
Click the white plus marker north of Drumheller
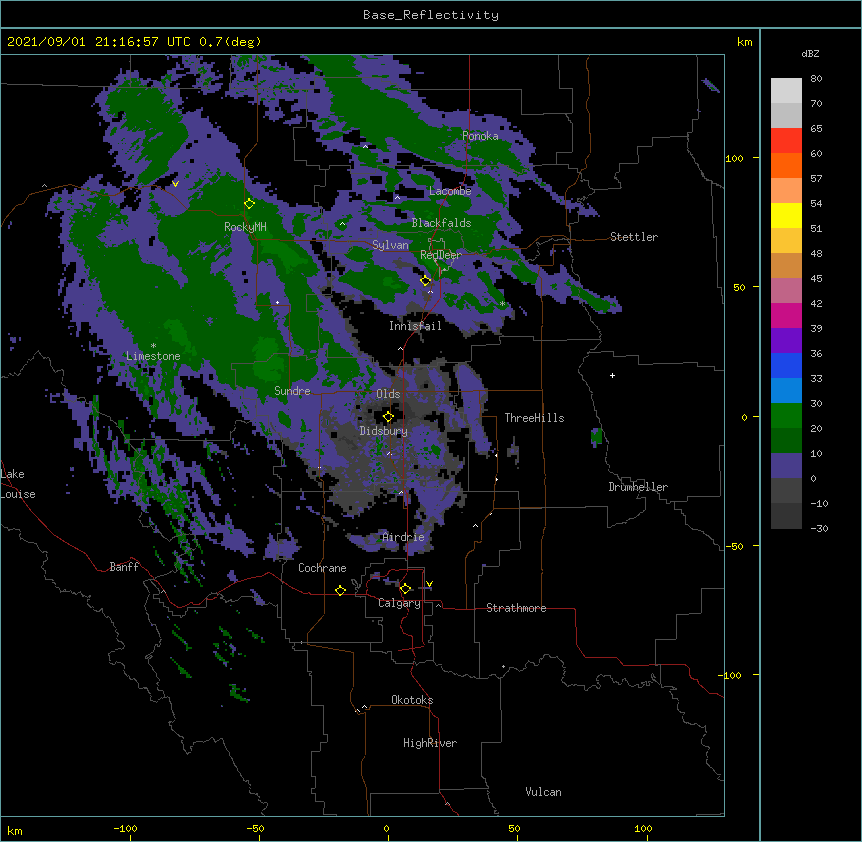pos(612,375)
